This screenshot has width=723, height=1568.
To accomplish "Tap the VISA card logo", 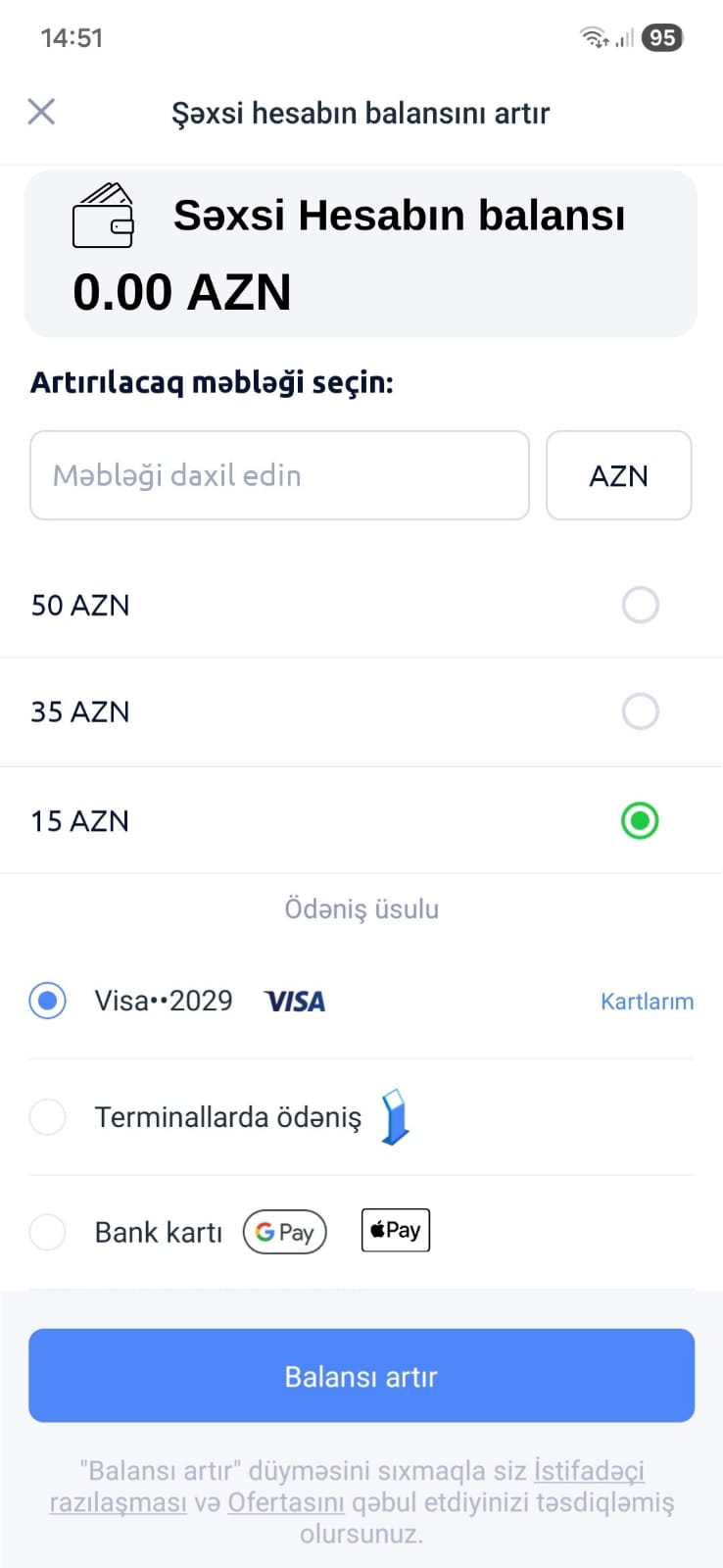I will pos(295,1002).
